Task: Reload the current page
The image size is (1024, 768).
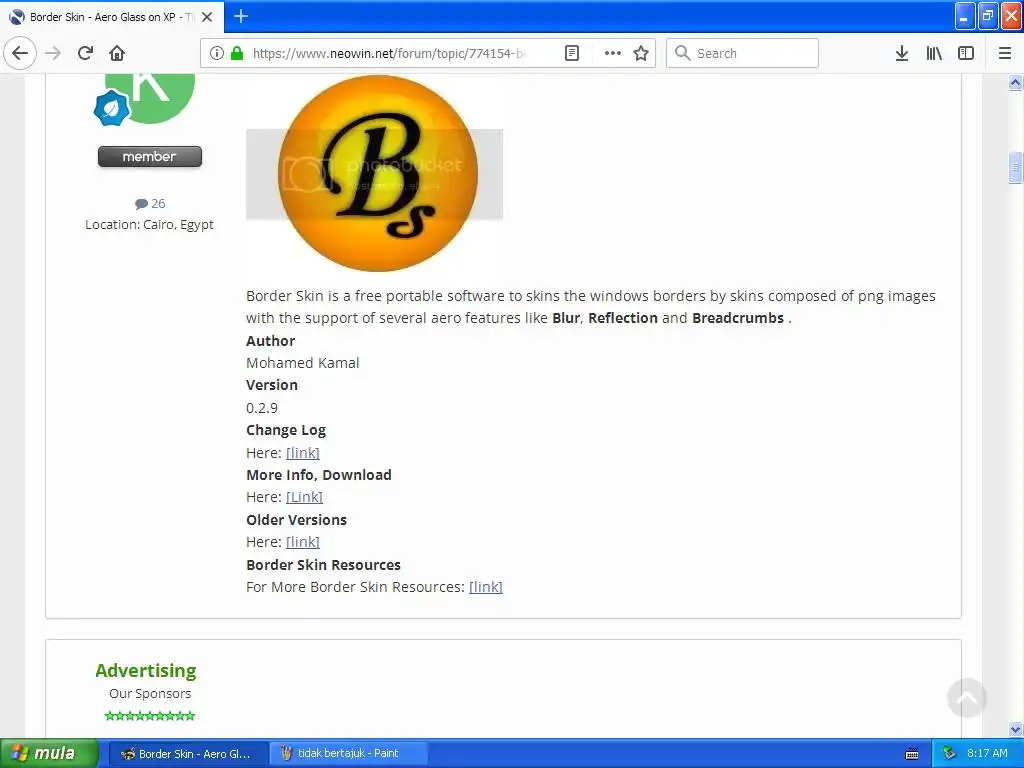Action: pos(85,53)
